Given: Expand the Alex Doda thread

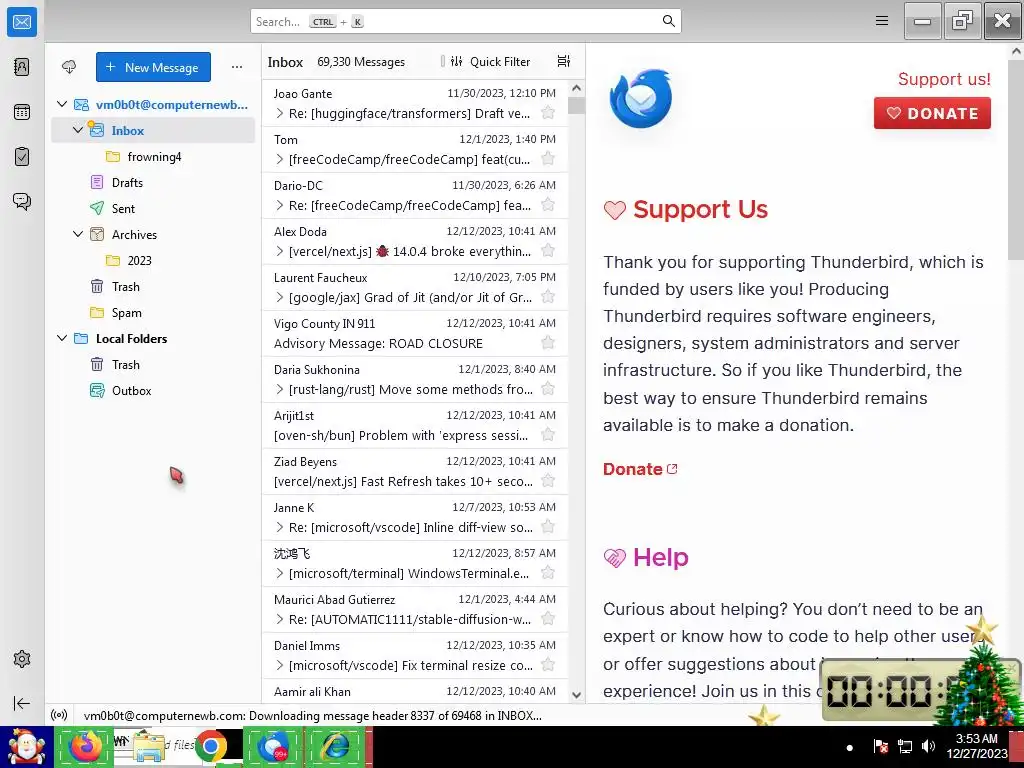Looking at the screenshot, I should coord(280,251).
